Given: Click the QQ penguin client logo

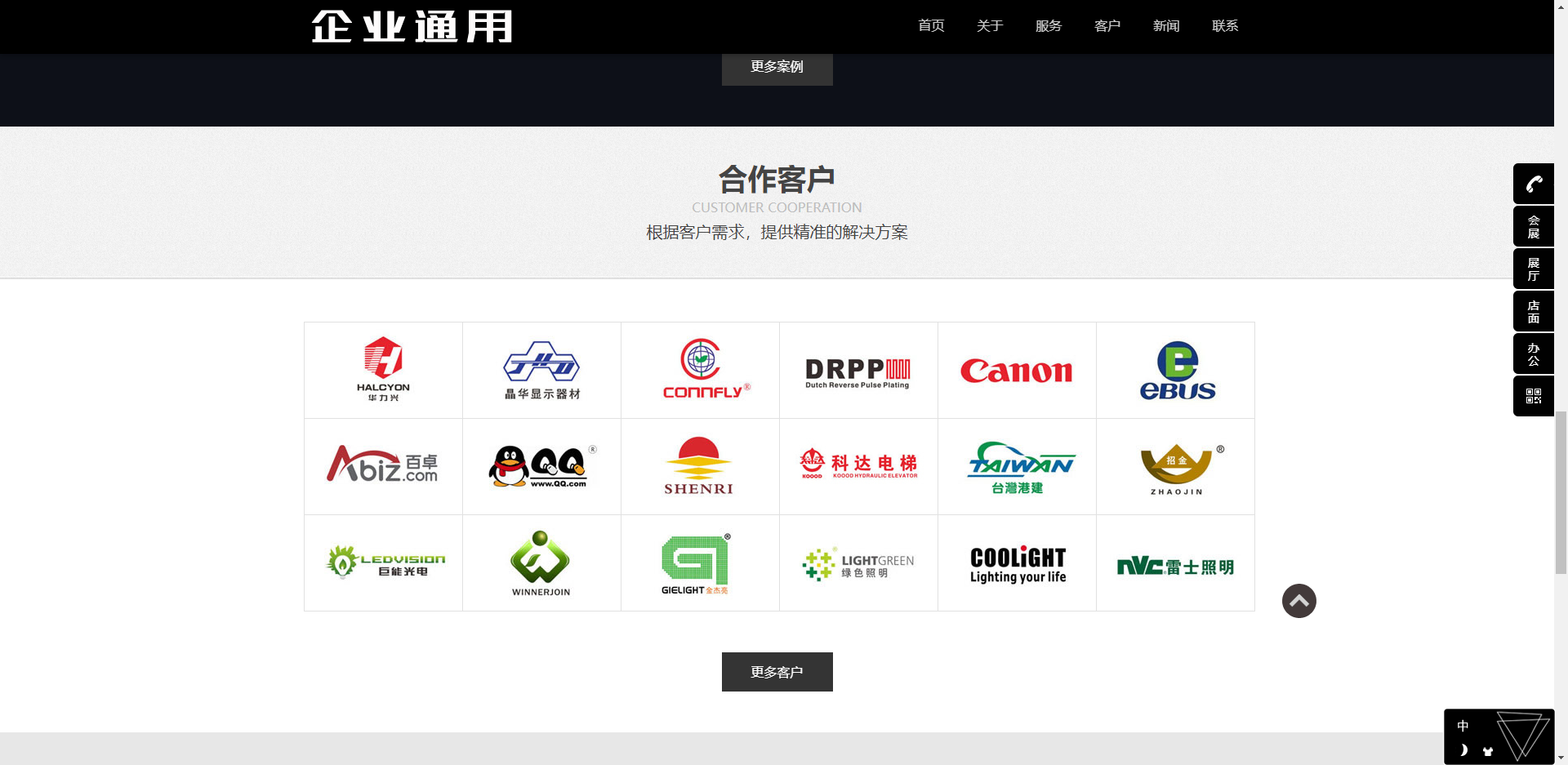Looking at the screenshot, I should pos(542,466).
